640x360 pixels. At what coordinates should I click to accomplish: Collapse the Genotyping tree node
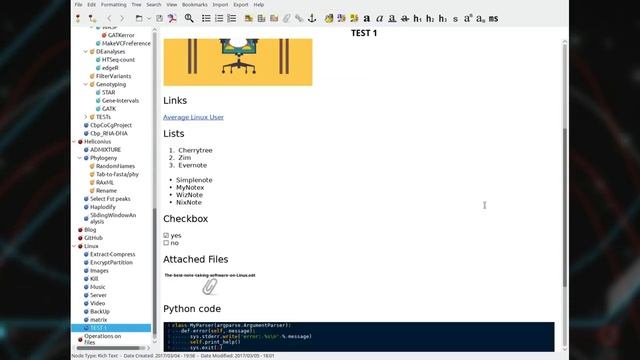(86, 84)
